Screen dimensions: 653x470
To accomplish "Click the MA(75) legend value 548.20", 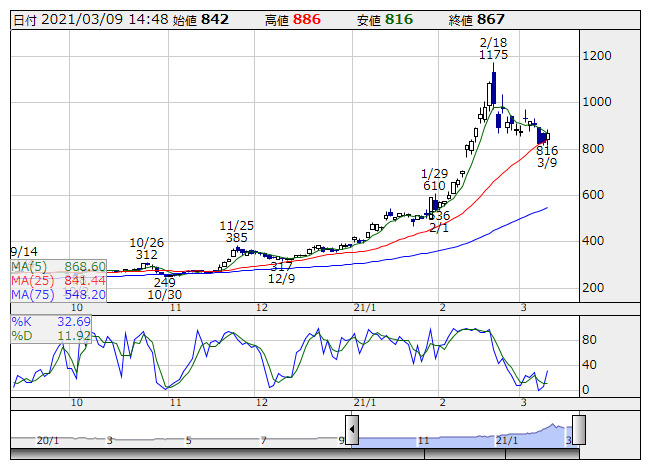I will click(x=86, y=295).
